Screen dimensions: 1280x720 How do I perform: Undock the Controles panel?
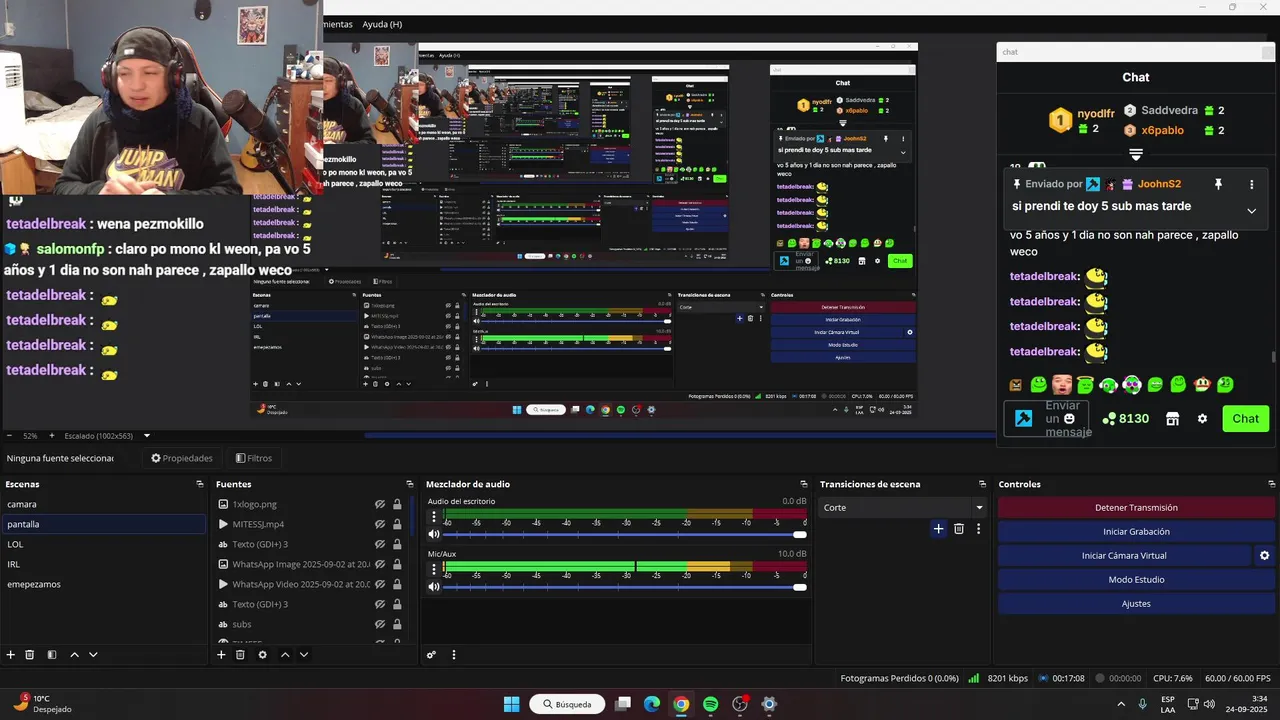(x=1270, y=484)
